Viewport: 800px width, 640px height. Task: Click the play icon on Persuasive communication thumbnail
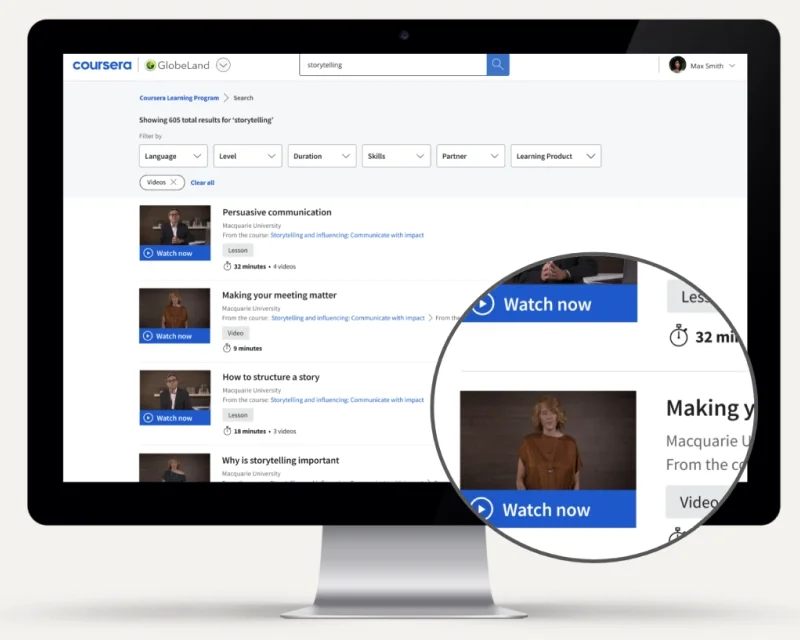(x=147, y=253)
